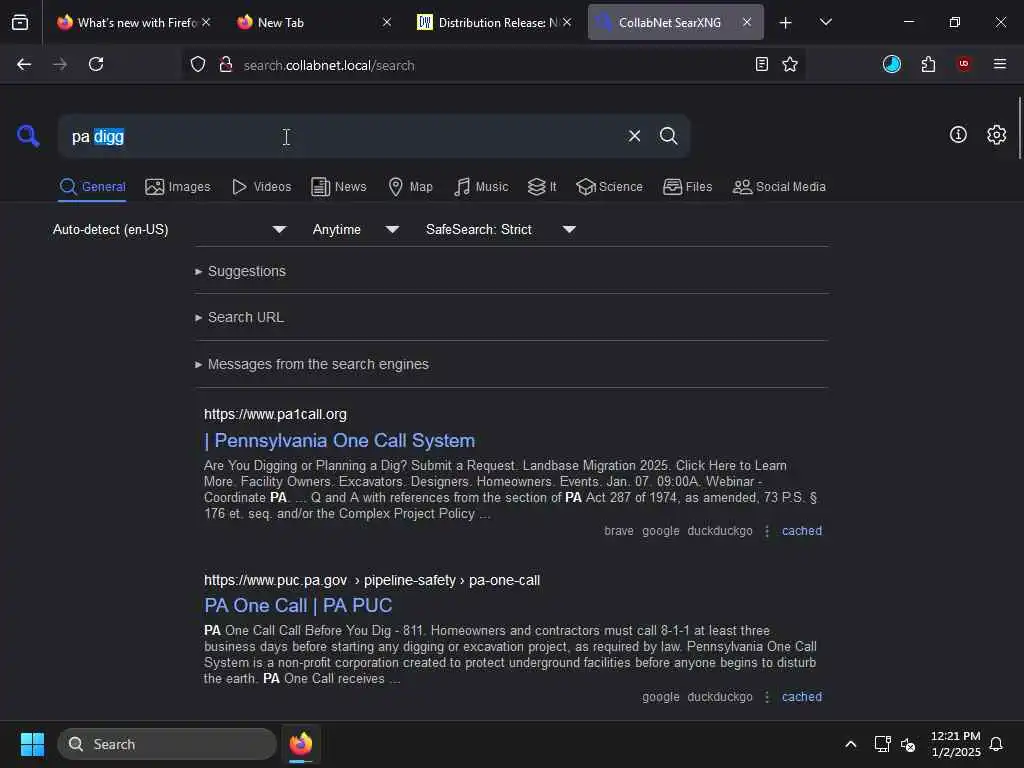Open PA One Call | PA PUC result
Screen dimensions: 1024x768
tap(298, 605)
